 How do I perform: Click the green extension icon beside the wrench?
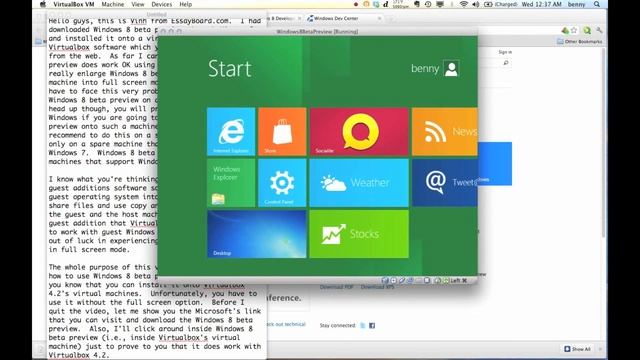pyautogui.click(x=587, y=30)
